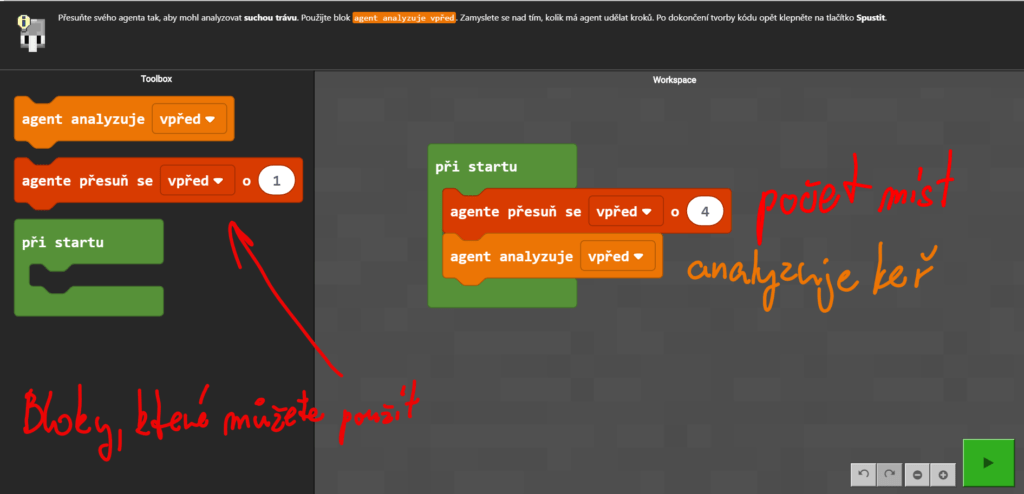Click the green Run play button
The height and width of the screenshot is (494, 1024).
[988, 463]
